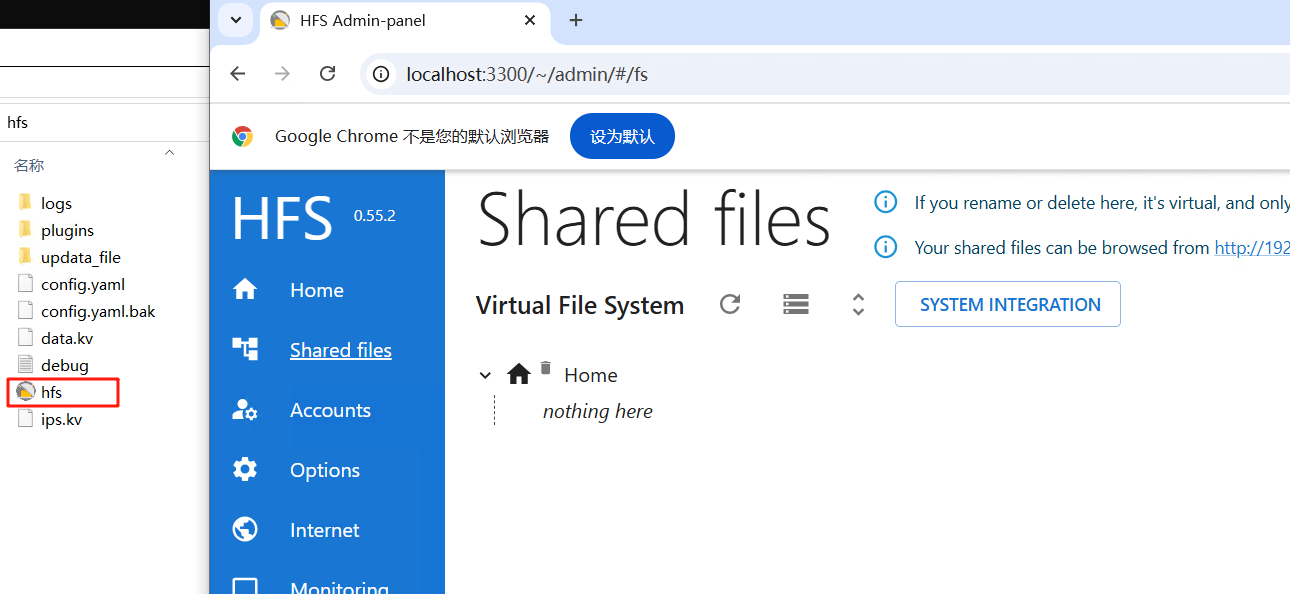Select the updata_file folder in Explorer
The height and width of the screenshot is (594, 1290).
(80, 257)
